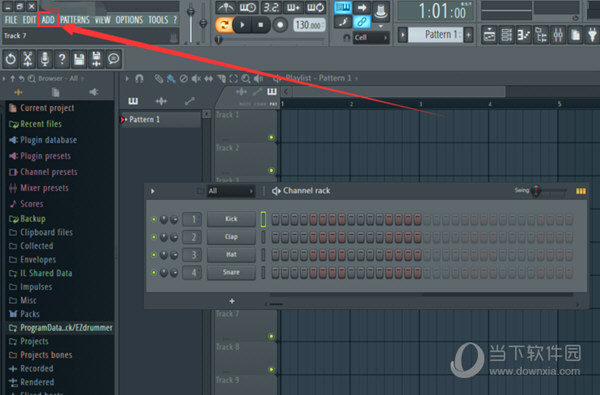This screenshot has height=395, width=600.
Task: Open the channel rack from the toolbar shortcuts
Action: pyautogui.click(x=506, y=35)
